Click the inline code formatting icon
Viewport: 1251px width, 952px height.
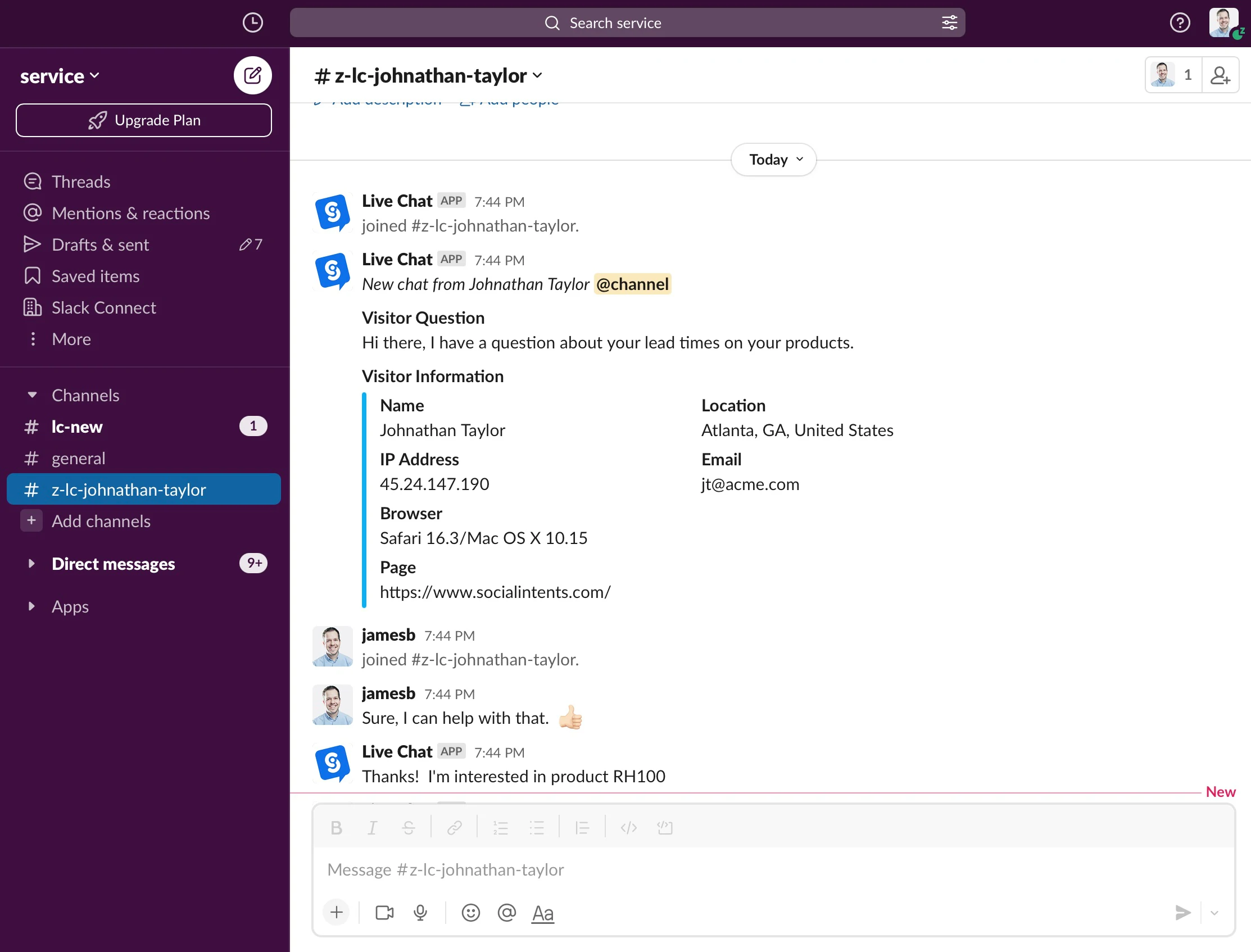[x=628, y=828]
